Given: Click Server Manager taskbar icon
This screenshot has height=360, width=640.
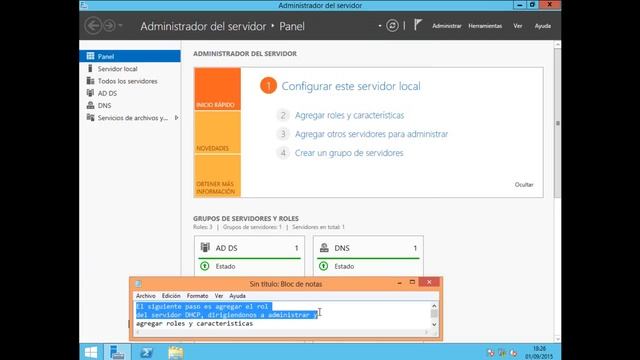Looking at the screenshot, I should 117,352.
